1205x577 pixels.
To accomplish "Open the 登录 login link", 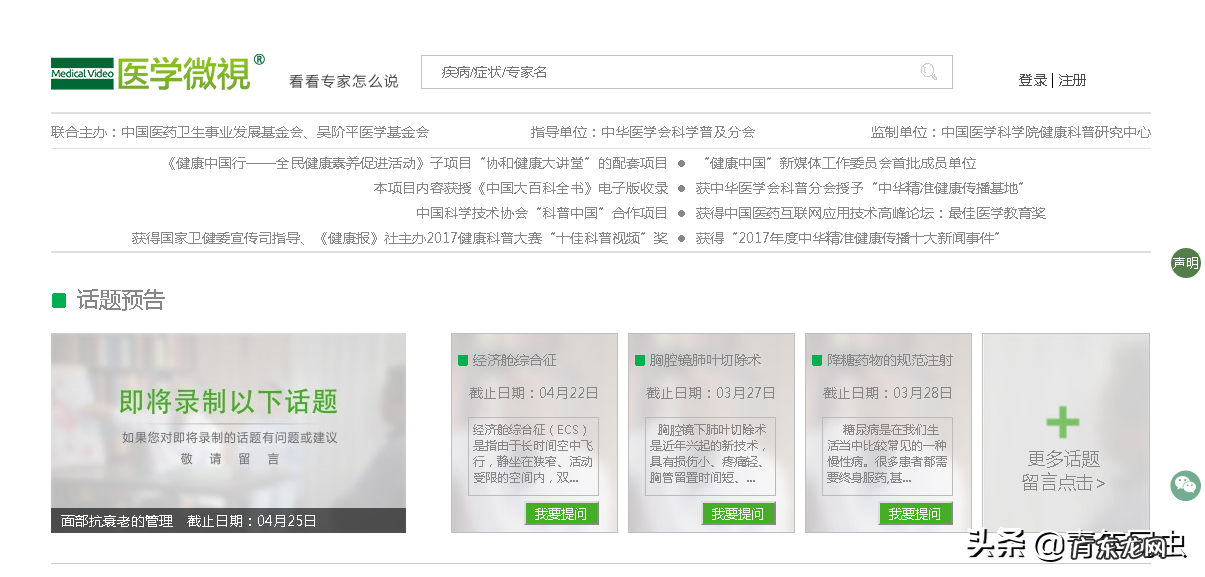I will [1032, 80].
